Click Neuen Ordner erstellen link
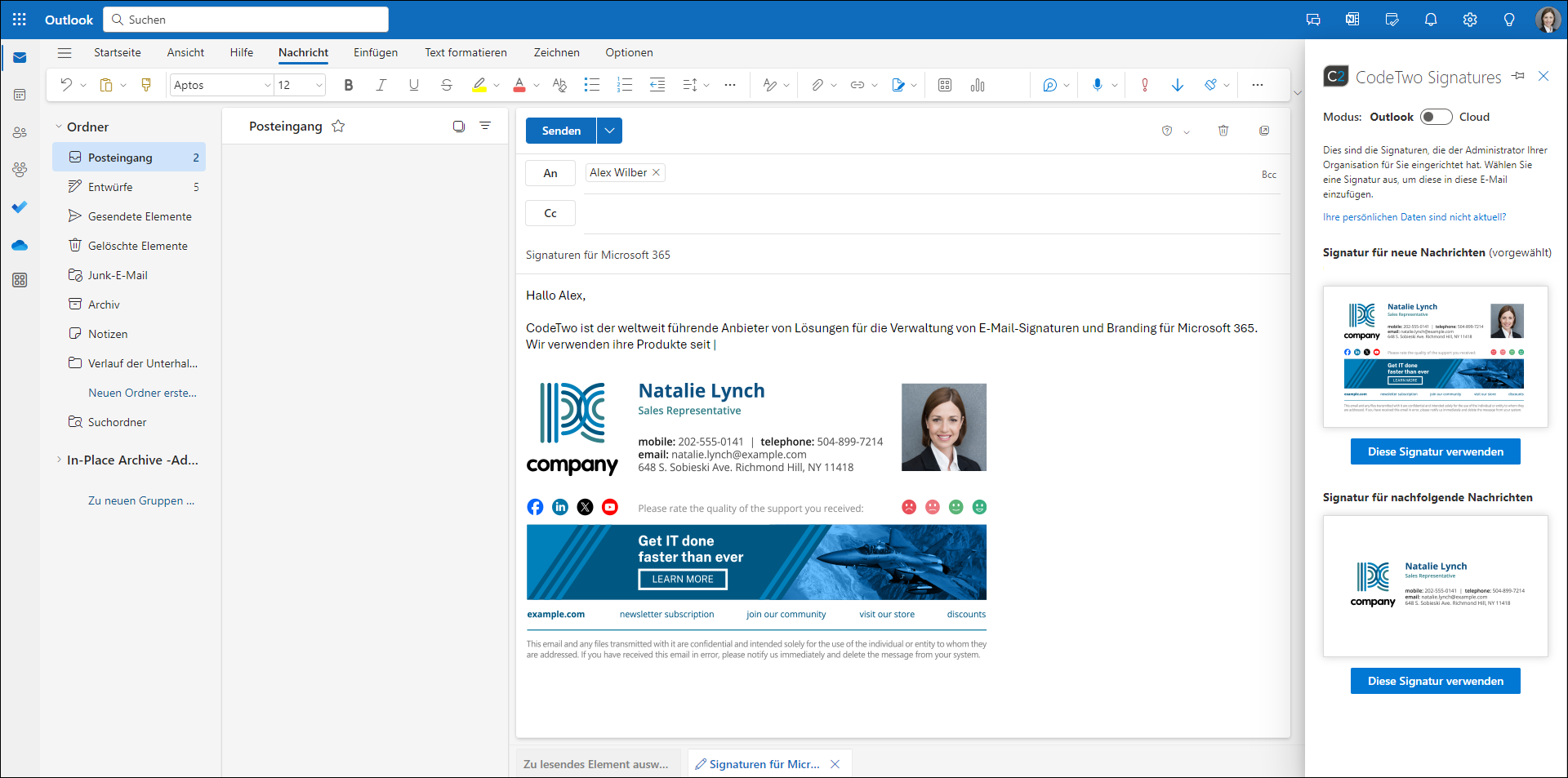 pos(142,393)
